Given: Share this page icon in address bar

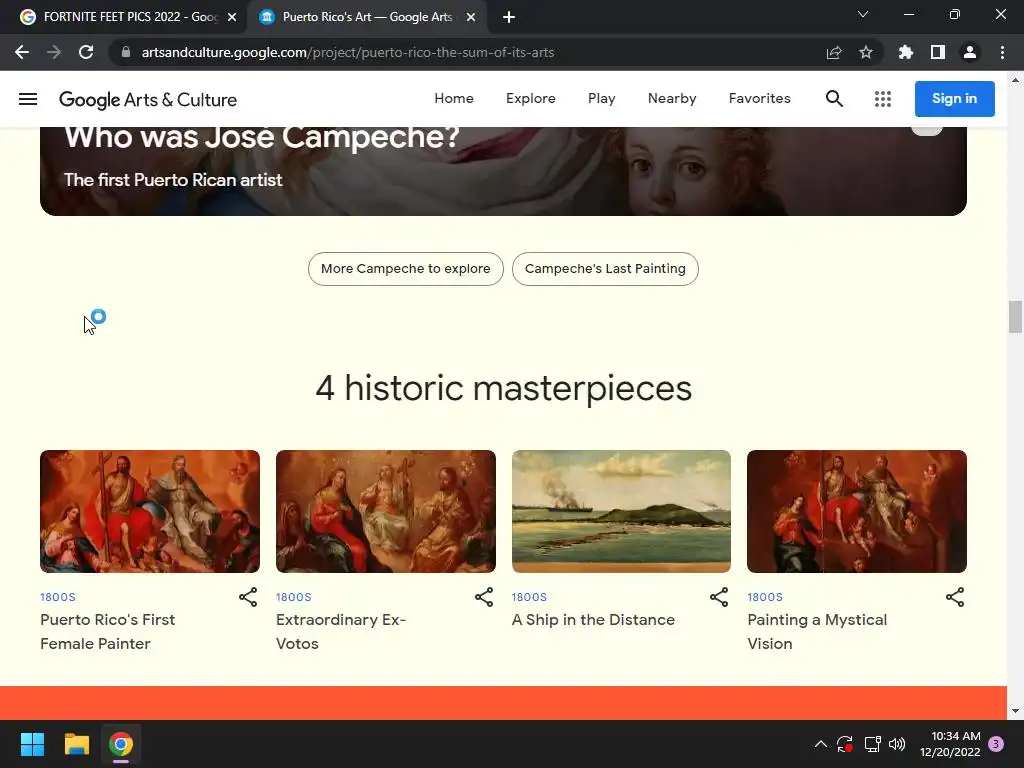Looking at the screenshot, I should coord(834,52).
